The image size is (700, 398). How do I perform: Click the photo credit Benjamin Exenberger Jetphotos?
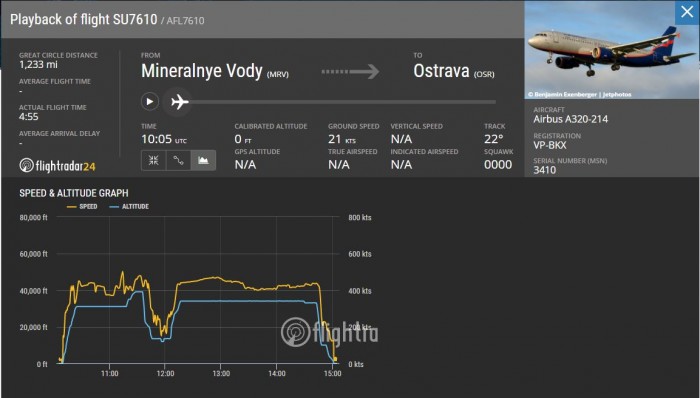pos(579,95)
